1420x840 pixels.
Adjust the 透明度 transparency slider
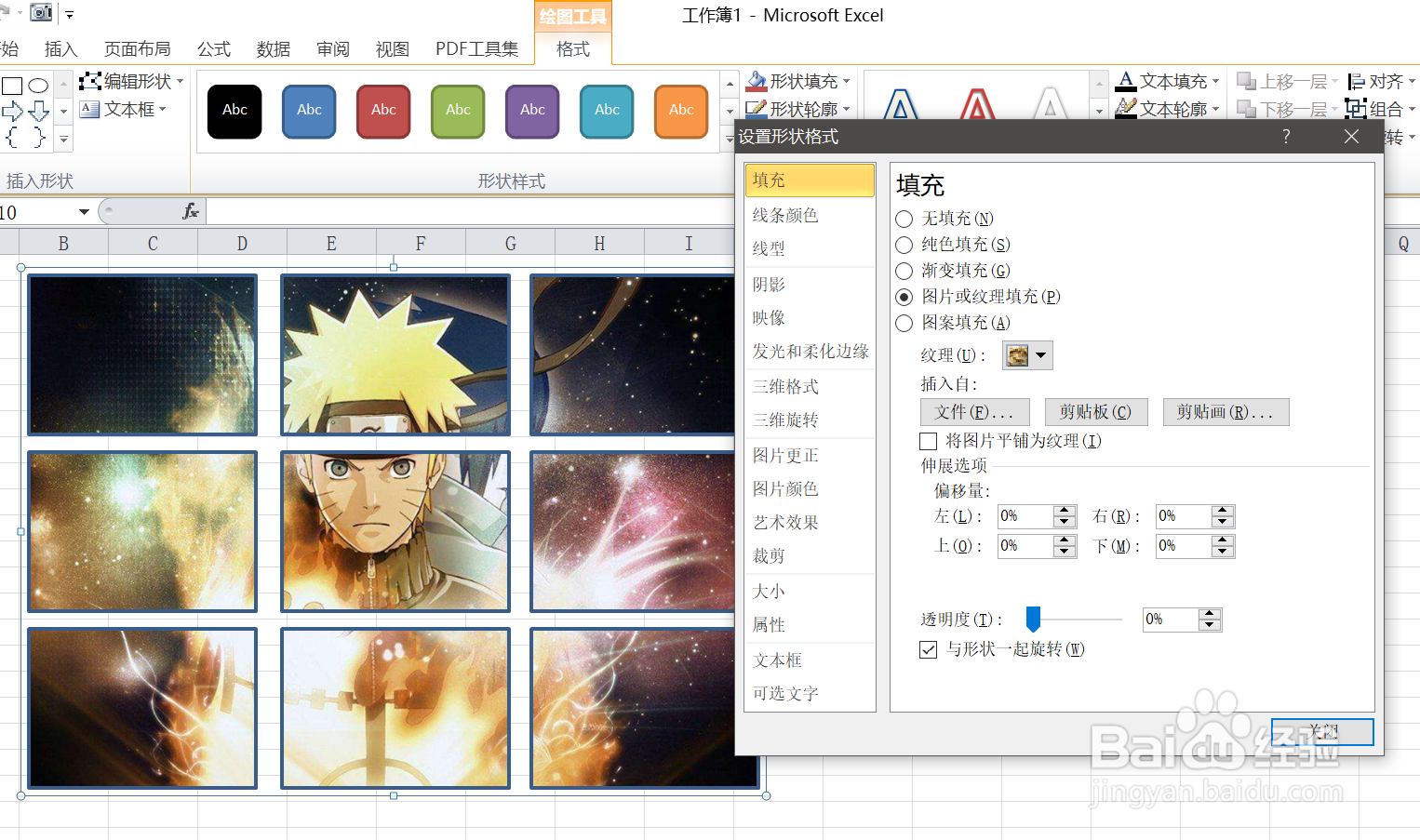[1033, 619]
